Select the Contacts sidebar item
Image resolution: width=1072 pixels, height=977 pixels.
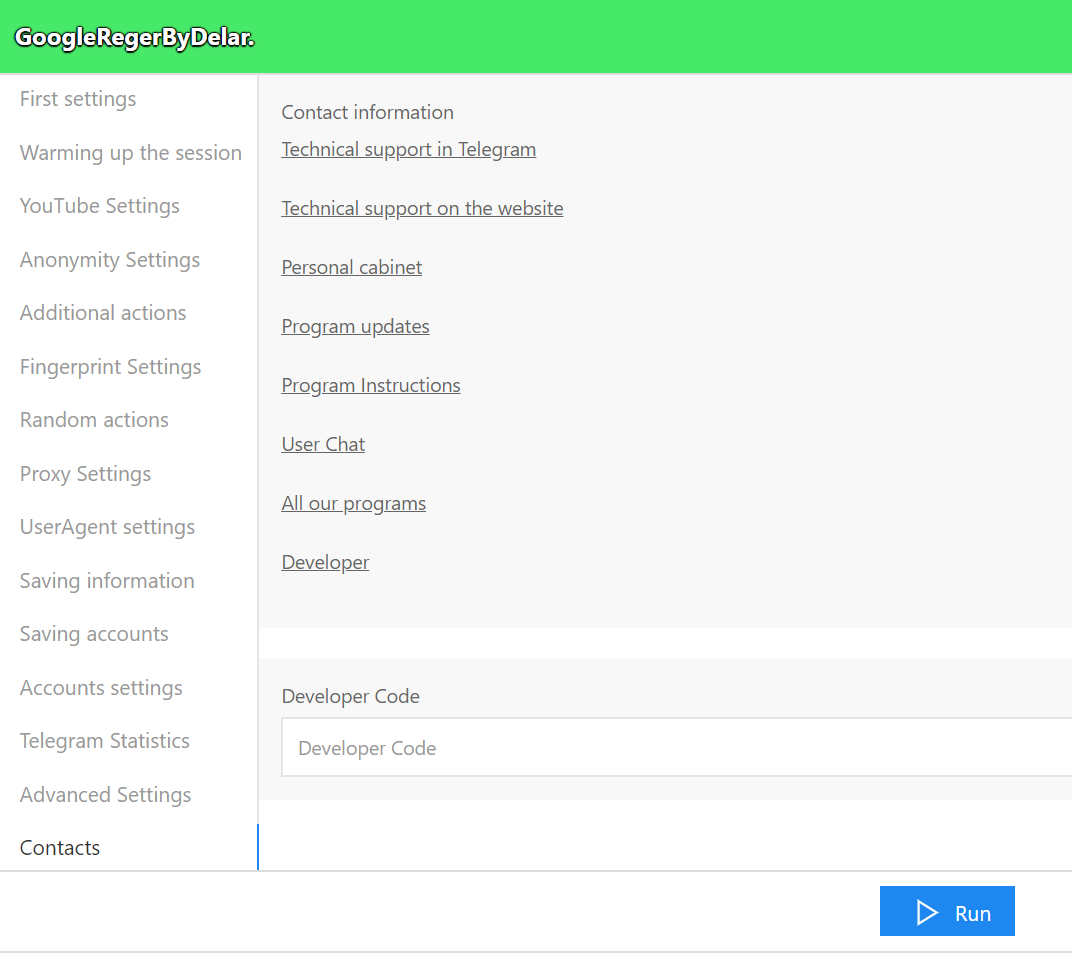pyautogui.click(x=60, y=848)
